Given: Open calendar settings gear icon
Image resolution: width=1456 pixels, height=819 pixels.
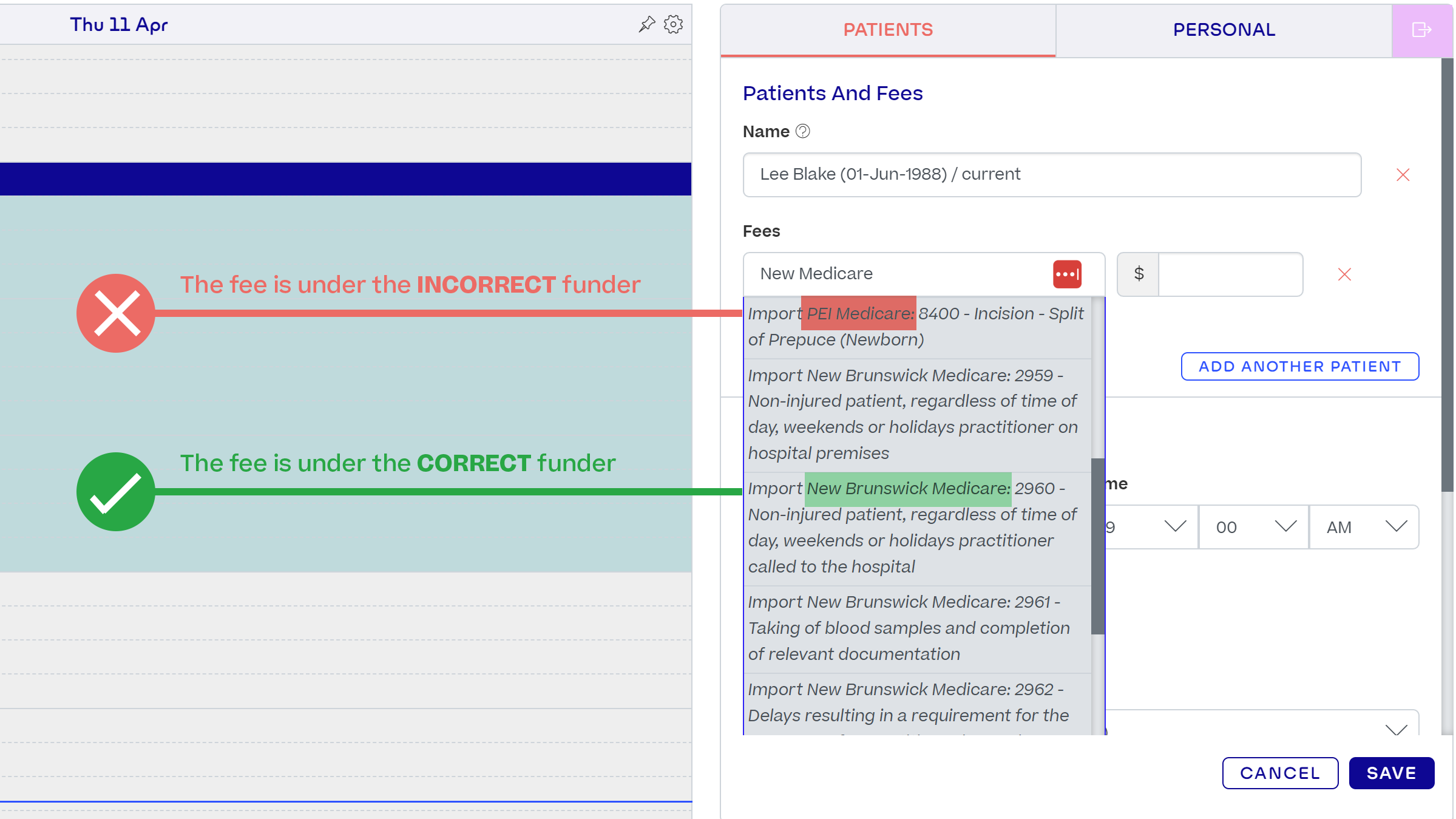Looking at the screenshot, I should pyautogui.click(x=674, y=24).
